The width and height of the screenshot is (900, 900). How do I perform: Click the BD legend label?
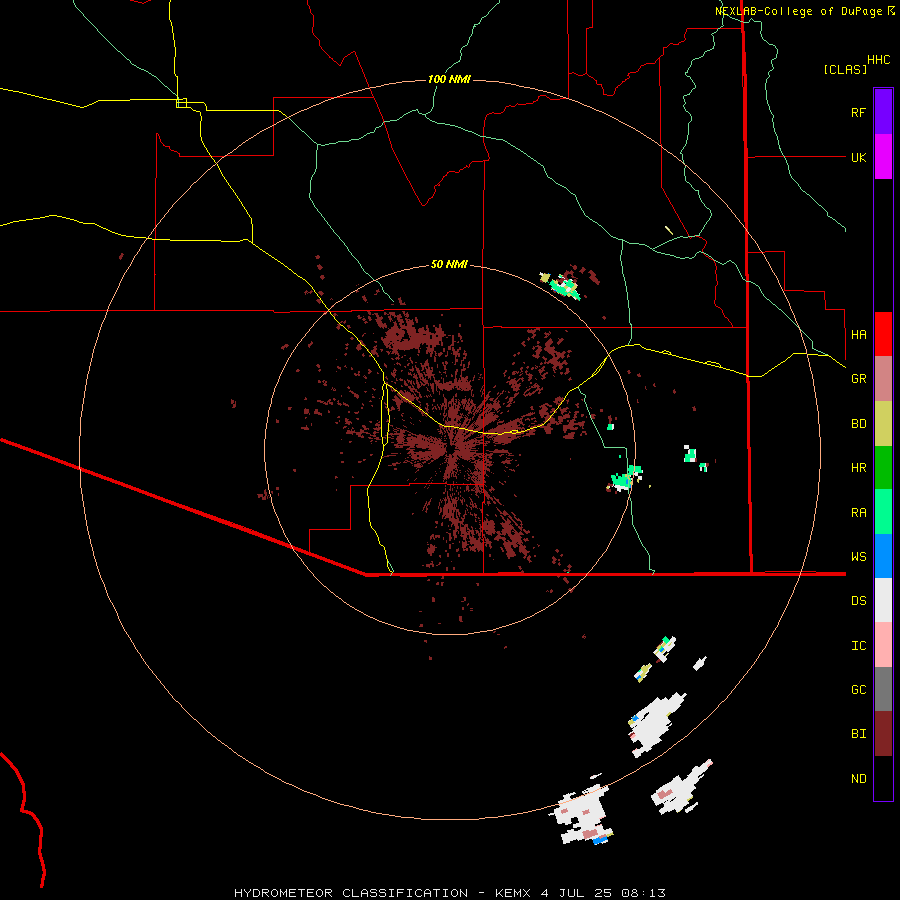[x=858, y=424]
